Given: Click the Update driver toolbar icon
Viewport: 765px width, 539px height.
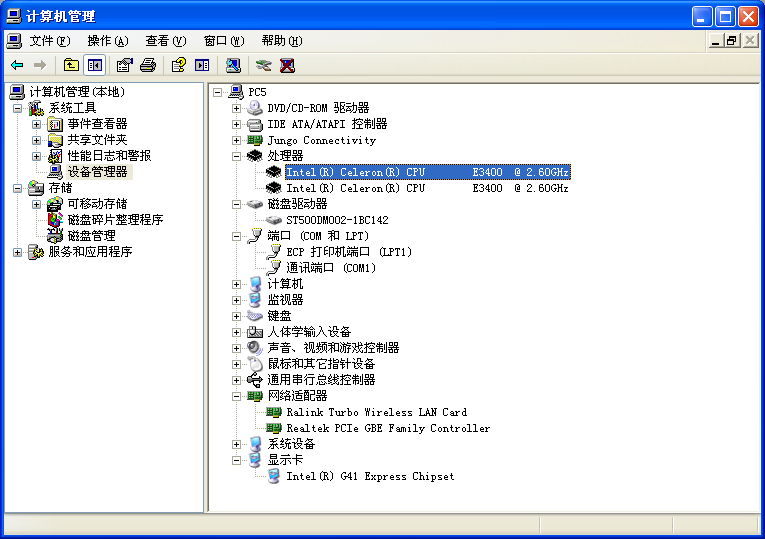Looking at the screenshot, I should coord(263,65).
